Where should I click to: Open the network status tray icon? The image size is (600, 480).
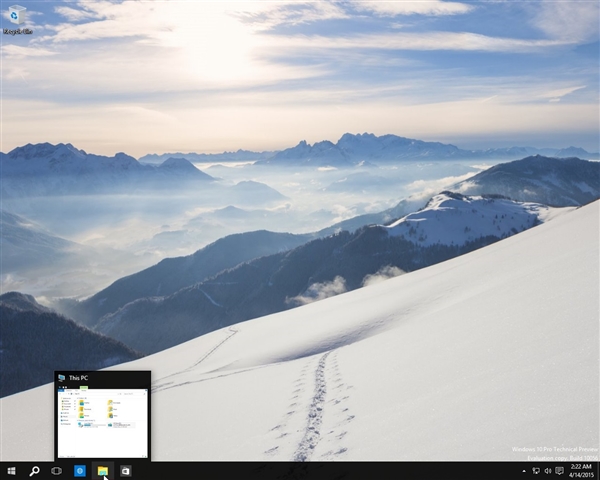[535, 470]
